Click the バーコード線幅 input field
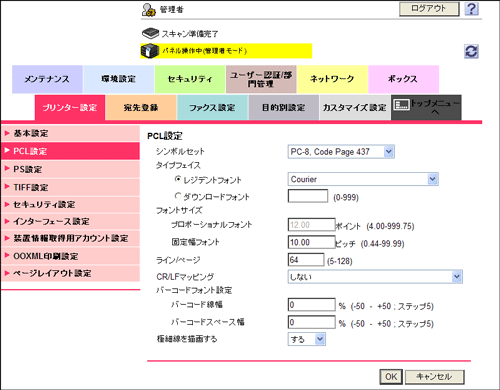This screenshot has width=500, height=390. (x=311, y=305)
